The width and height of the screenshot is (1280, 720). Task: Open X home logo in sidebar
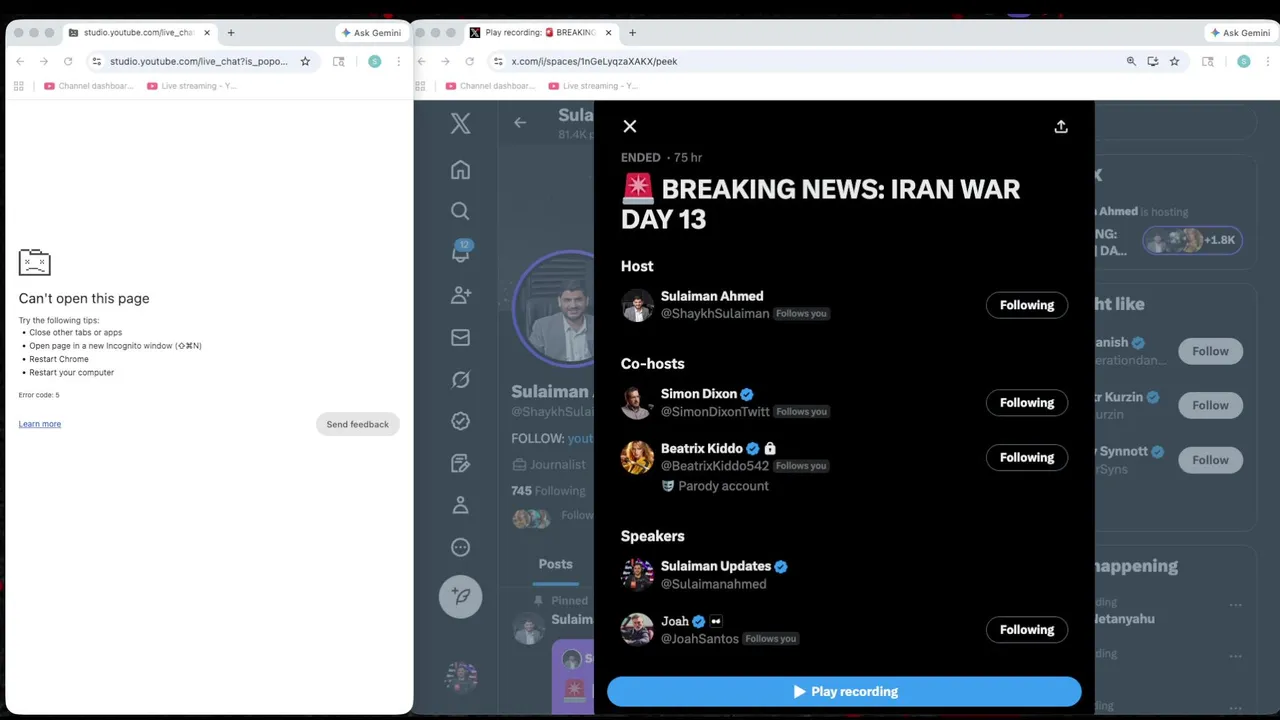click(460, 123)
